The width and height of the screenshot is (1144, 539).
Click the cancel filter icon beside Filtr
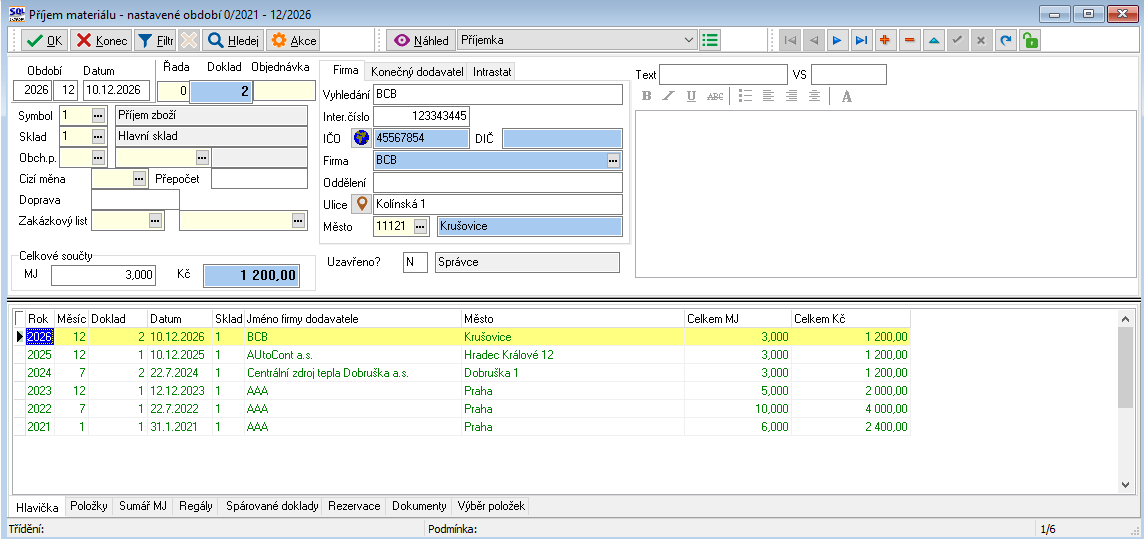(189, 41)
